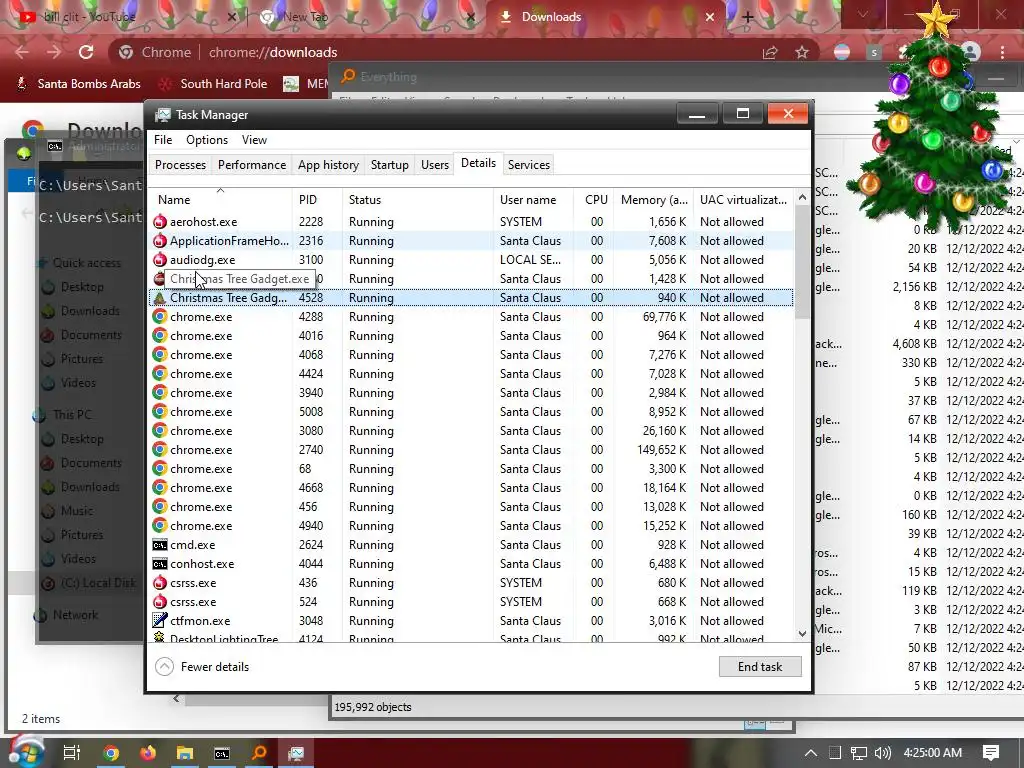1024x768 pixels.
Task: Click the End task button
Action: pyautogui.click(x=760, y=667)
